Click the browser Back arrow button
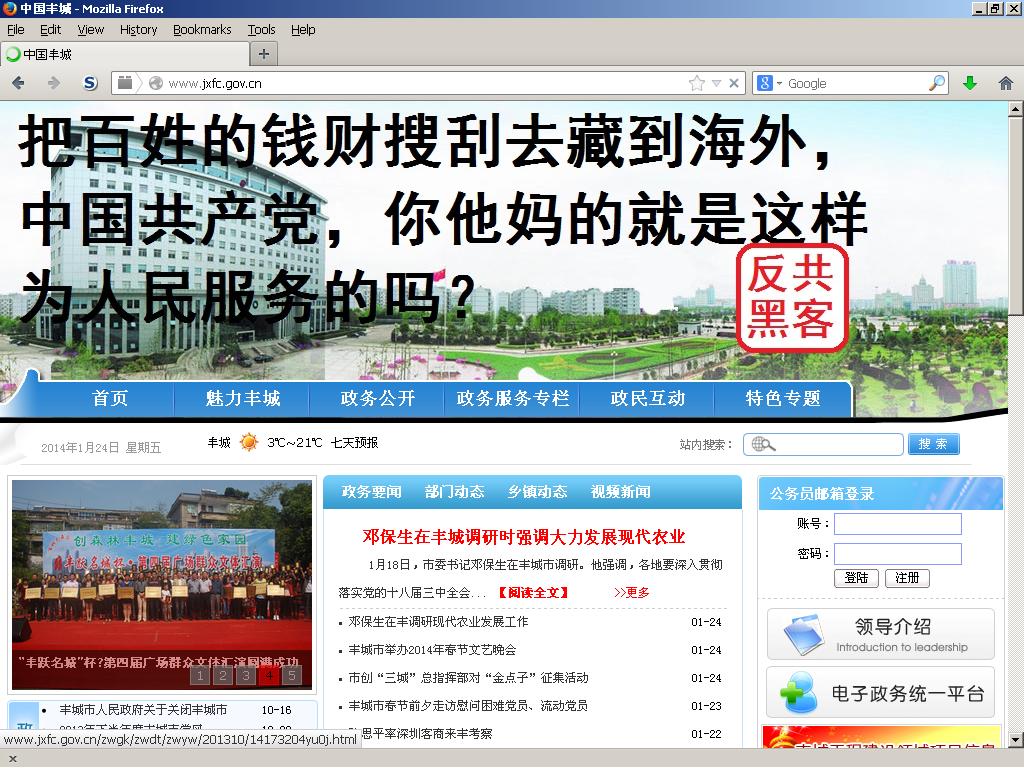Image resolution: width=1024 pixels, height=768 pixels. 18,83
